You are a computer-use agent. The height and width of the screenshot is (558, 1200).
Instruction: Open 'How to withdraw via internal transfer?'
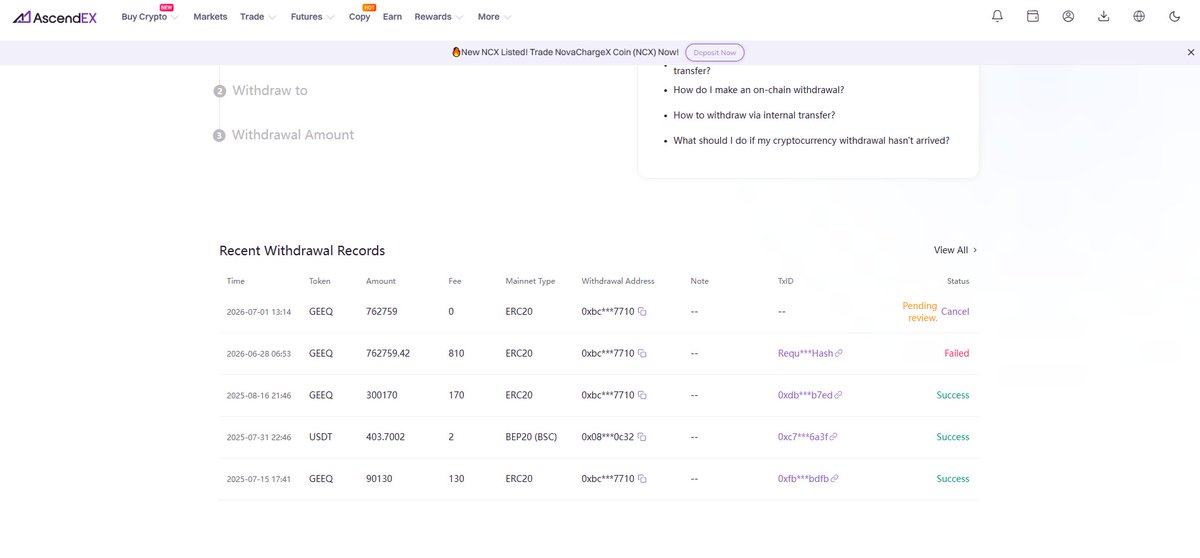[x=754, y=115]
